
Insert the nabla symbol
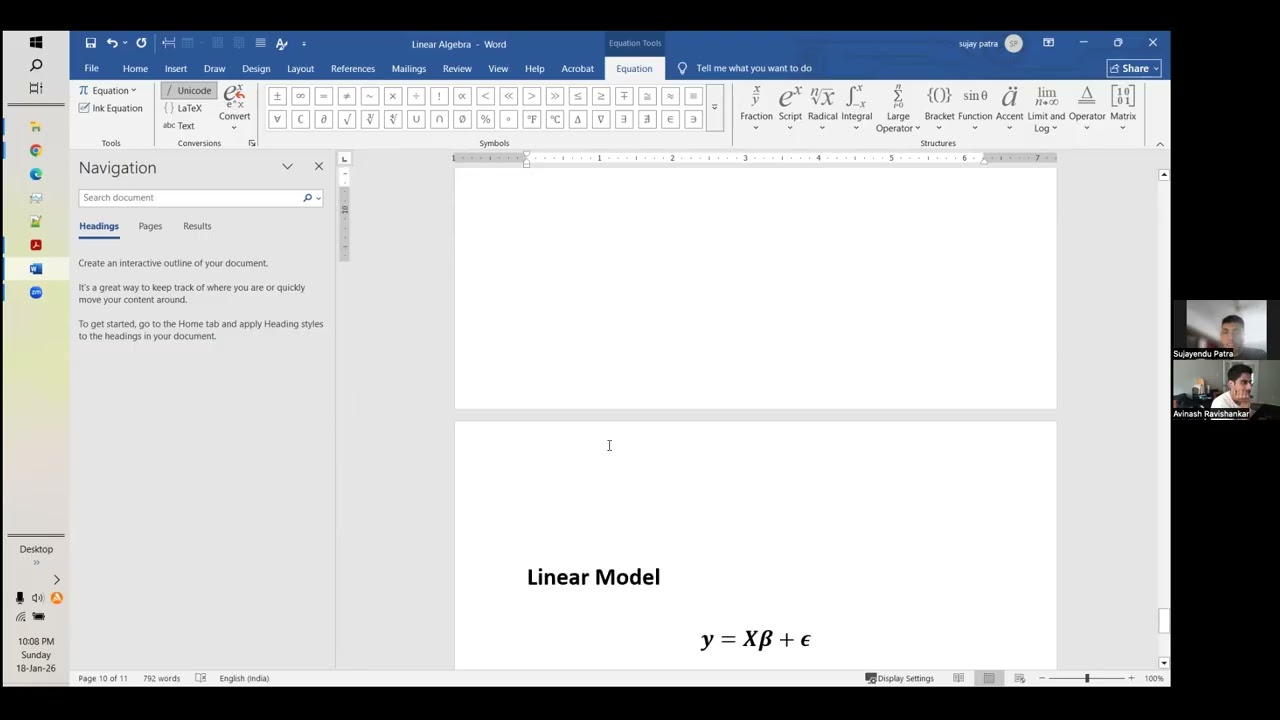point(600,119)
